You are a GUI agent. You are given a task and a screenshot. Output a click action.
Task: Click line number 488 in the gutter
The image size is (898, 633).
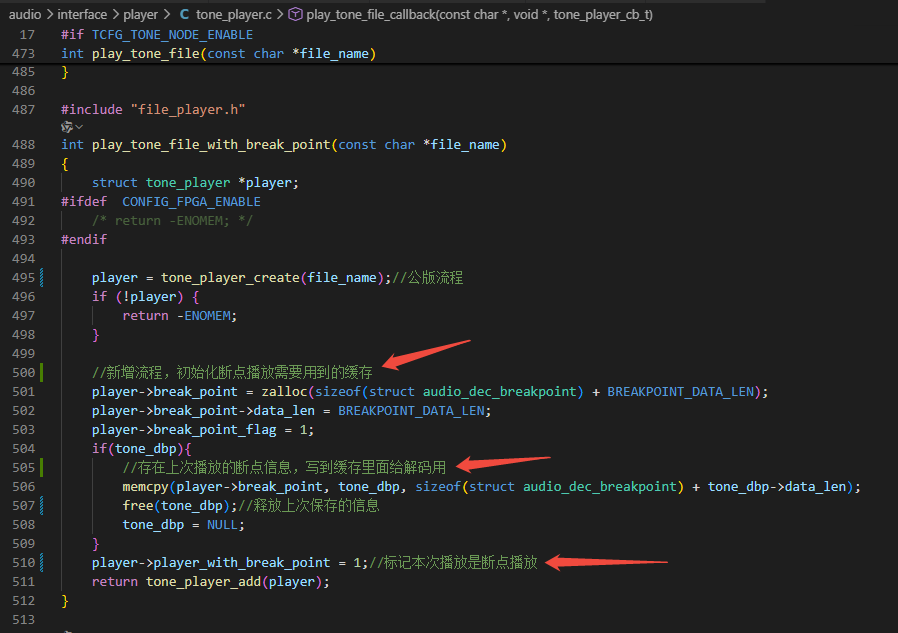[x=23, y=144]
